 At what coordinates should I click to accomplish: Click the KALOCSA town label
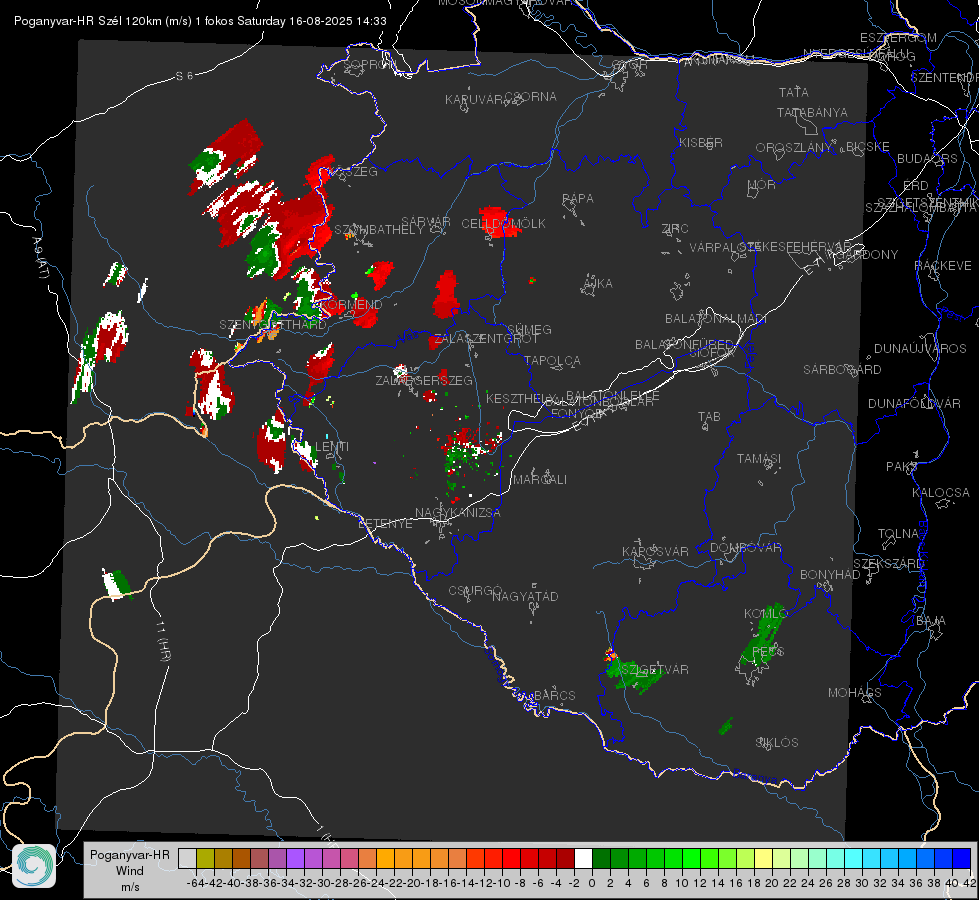[941, 493]
